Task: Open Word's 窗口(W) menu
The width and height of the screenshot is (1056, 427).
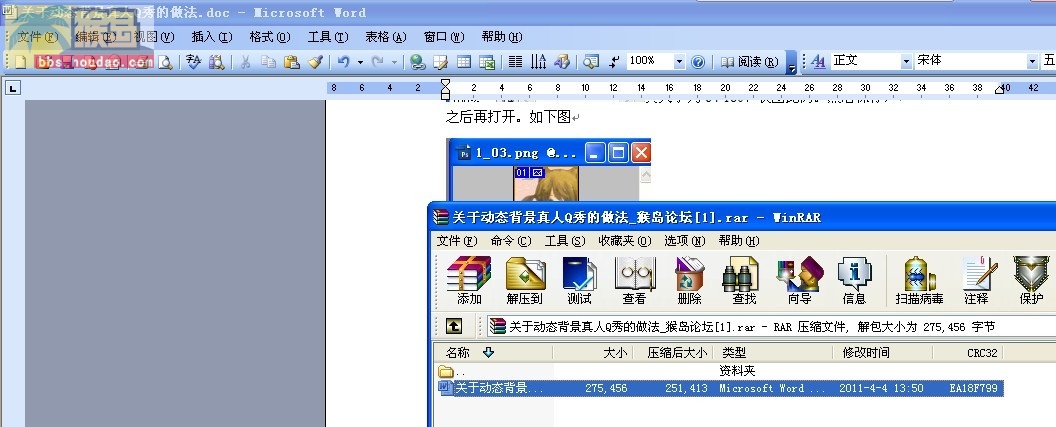Action: 444,36
